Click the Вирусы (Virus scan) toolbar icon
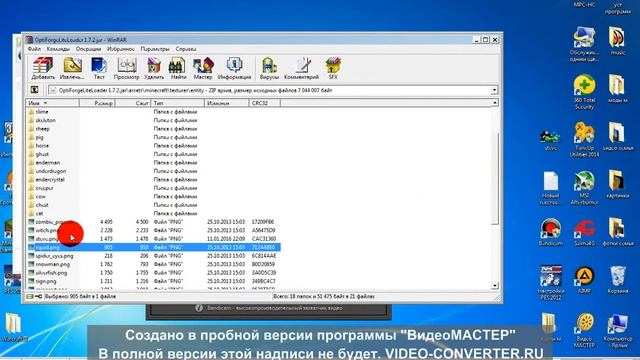 269,68
